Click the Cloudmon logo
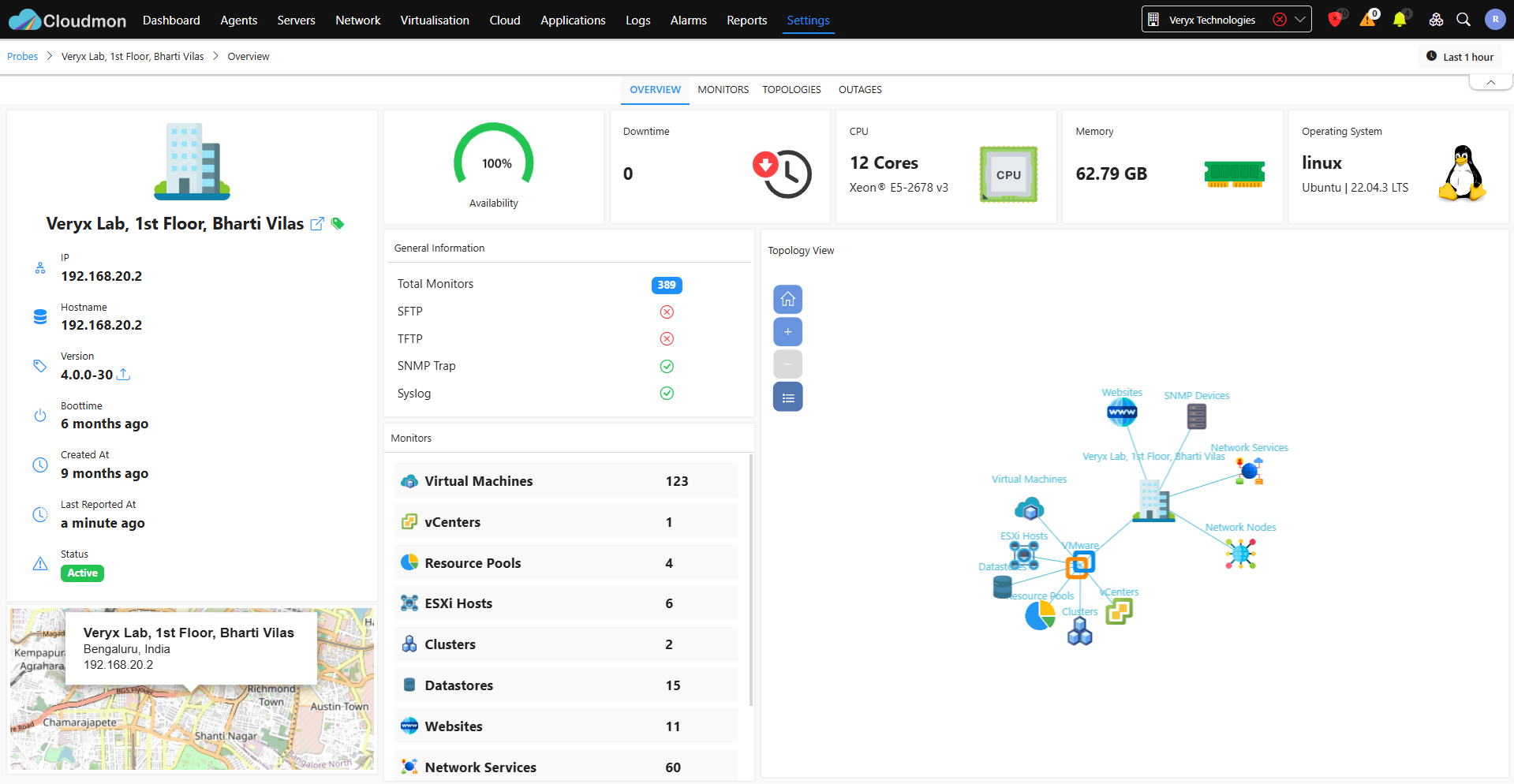1514x784 pixels. click(x=67, y=20)
